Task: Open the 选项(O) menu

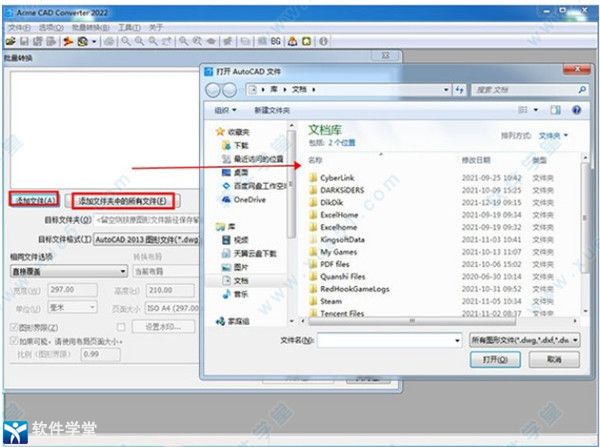Action: (51, 27)
